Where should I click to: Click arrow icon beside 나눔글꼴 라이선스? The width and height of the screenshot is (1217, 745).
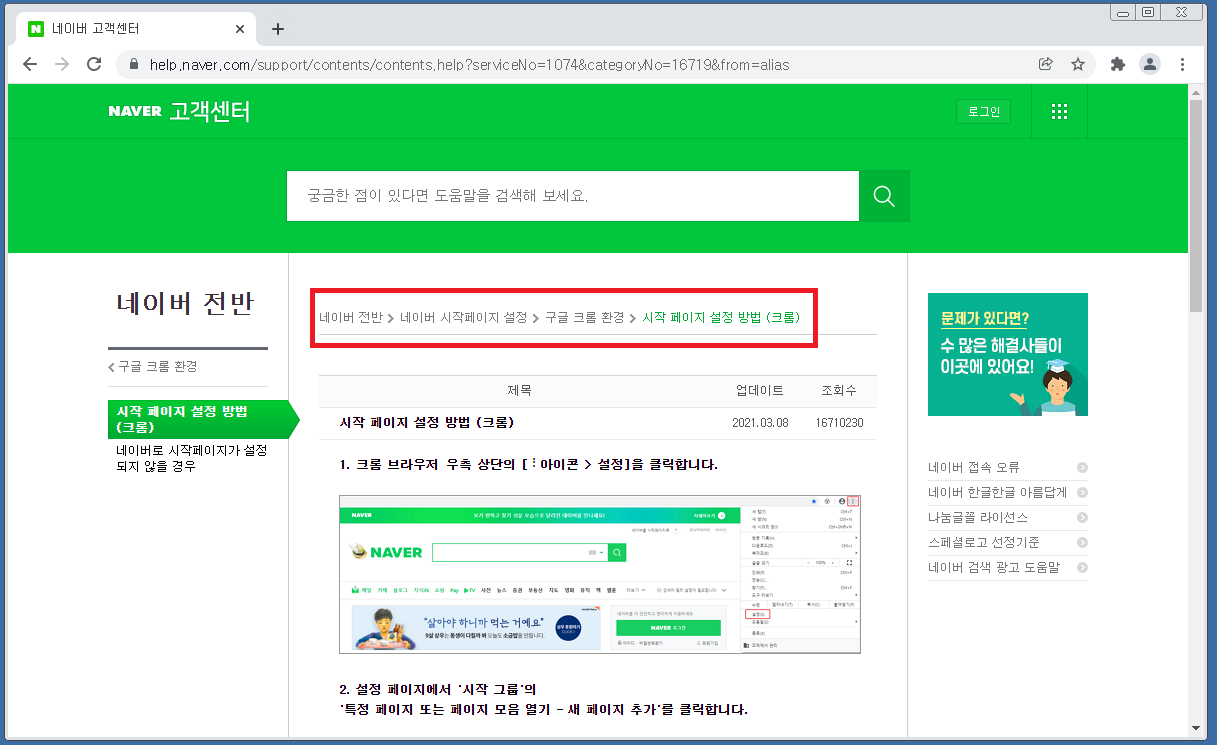click(x=1082, y=518)
